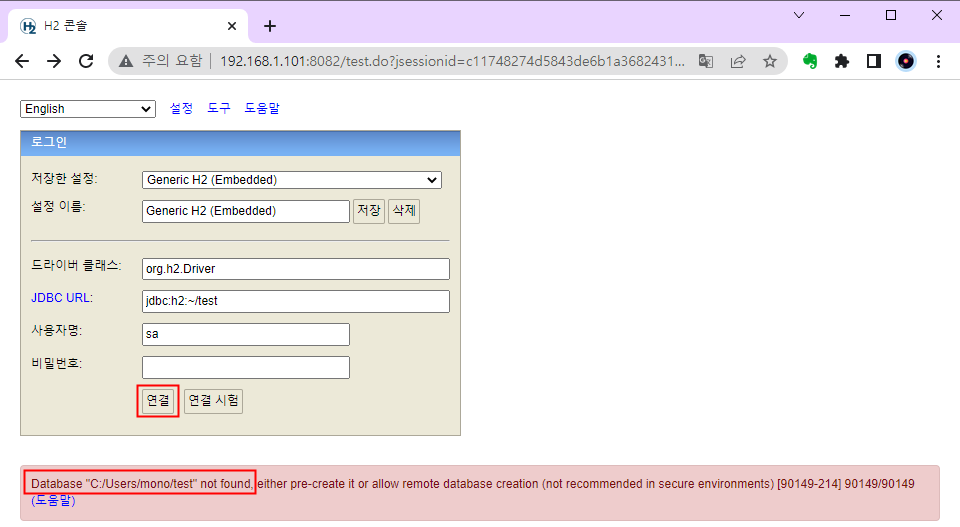Screen dimensions: 960x527
Task: Open the 도움말 link in error message
Action: (53, 501)
